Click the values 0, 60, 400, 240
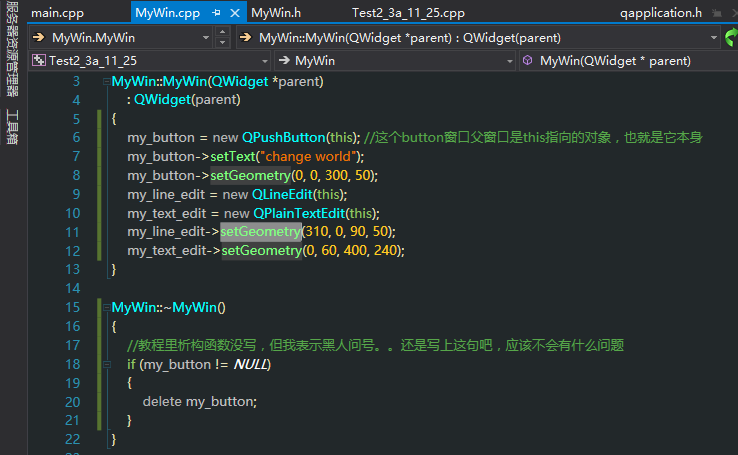 352,250
